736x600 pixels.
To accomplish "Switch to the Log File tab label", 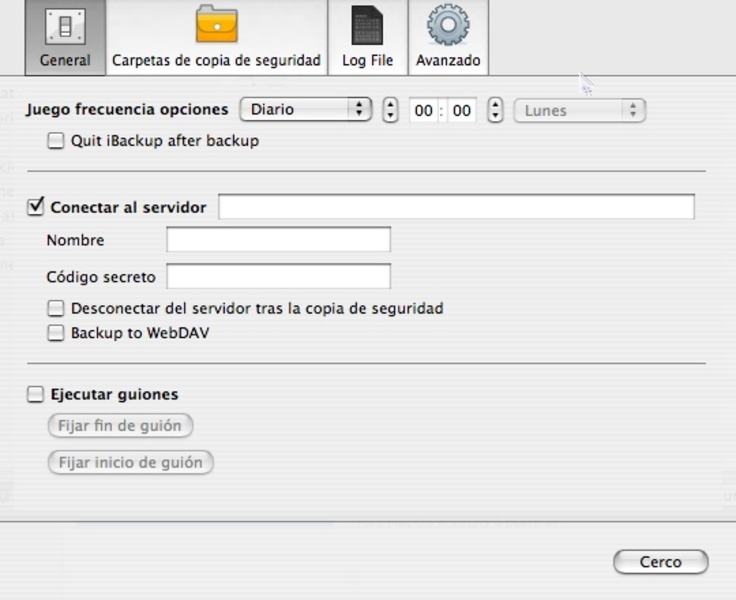I will [x=368, y=61].
